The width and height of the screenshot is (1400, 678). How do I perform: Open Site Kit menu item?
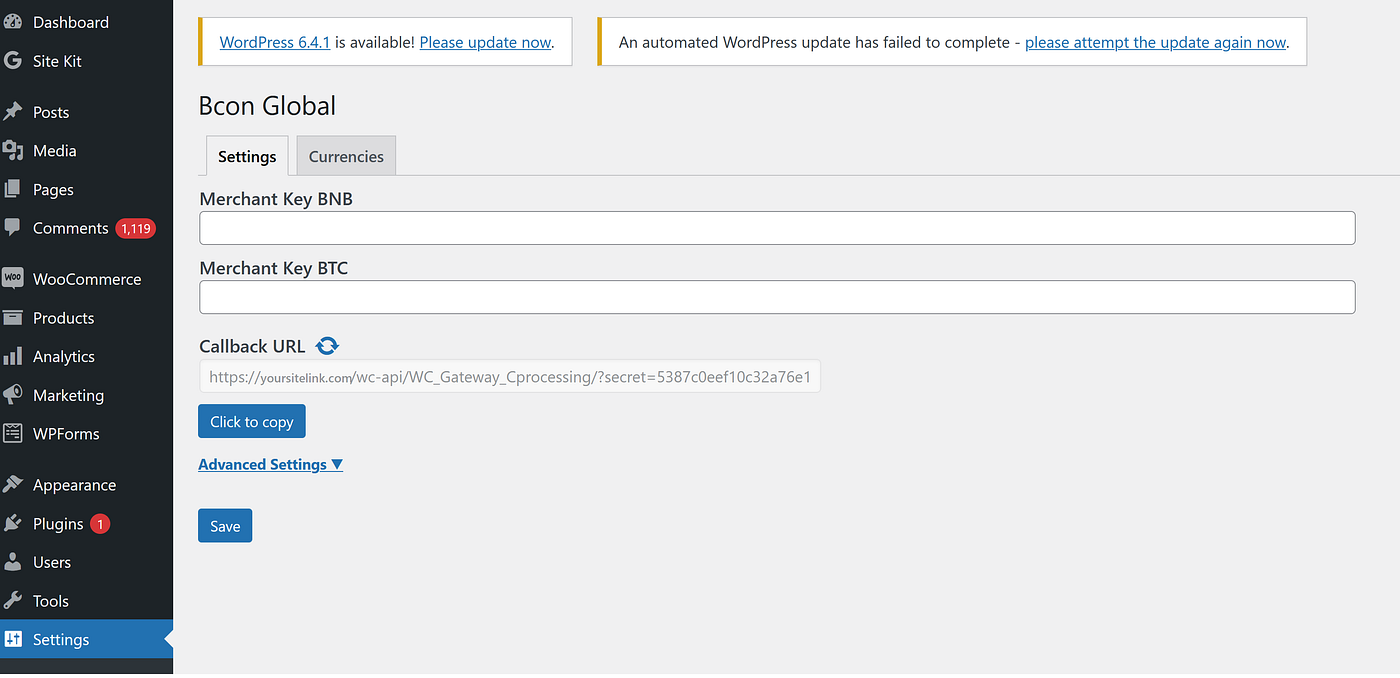57,61
